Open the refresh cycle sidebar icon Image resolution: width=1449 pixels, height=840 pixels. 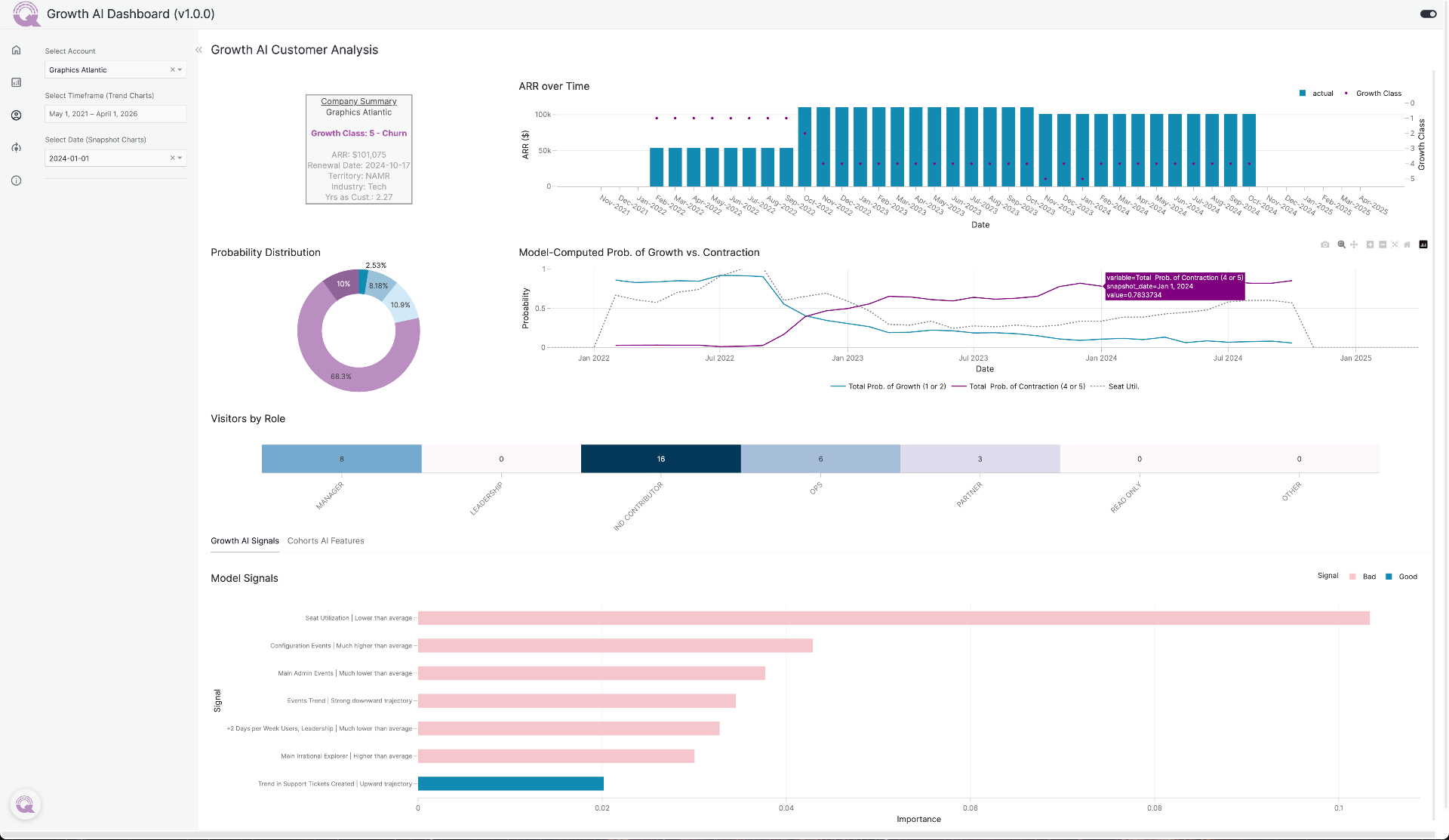click(x=16, y=148)
